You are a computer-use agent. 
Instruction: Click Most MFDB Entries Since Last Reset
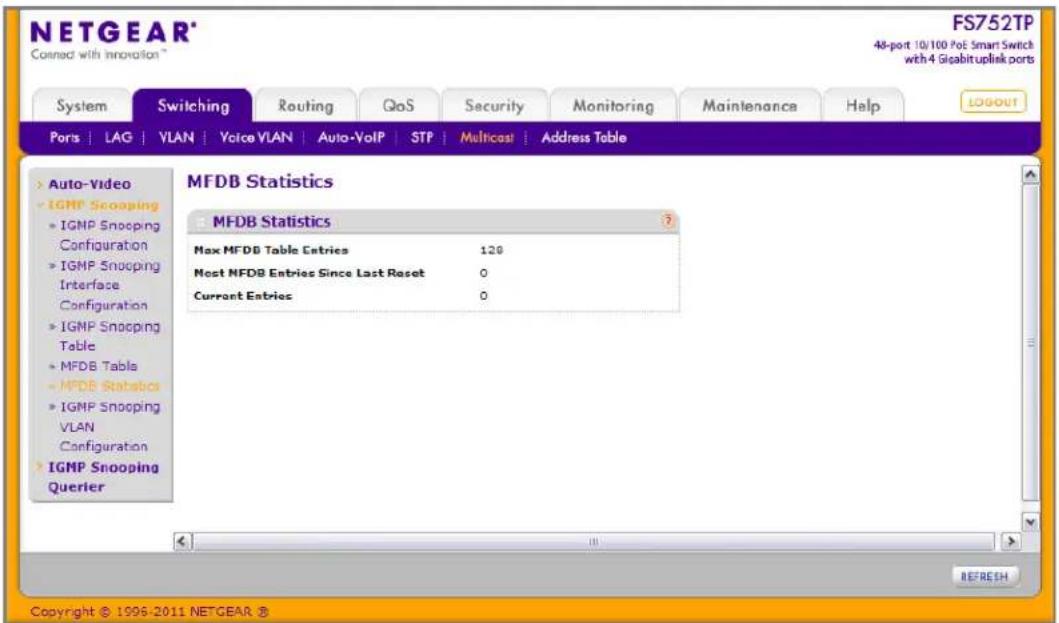309,273
